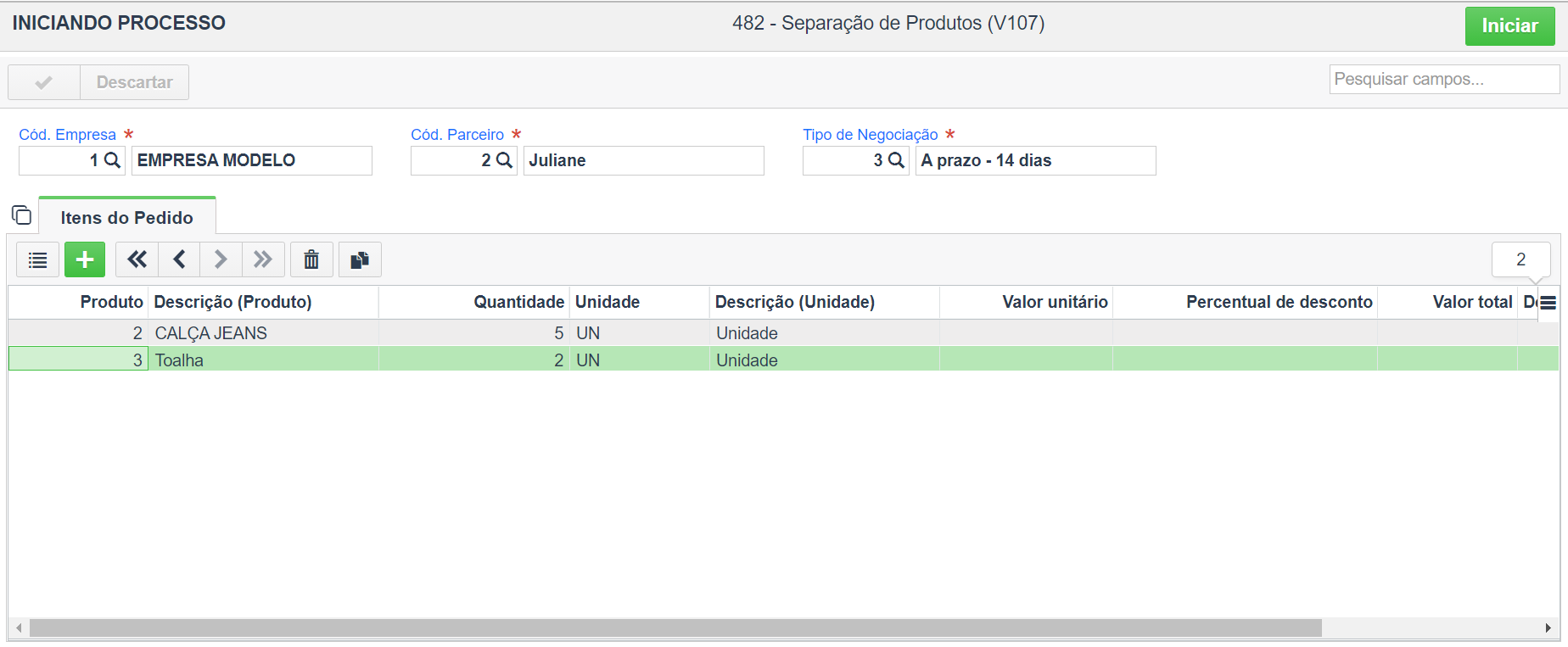Click the Tipo de Negociação label link
The image size is (1568, 647).
pos(871,135)
